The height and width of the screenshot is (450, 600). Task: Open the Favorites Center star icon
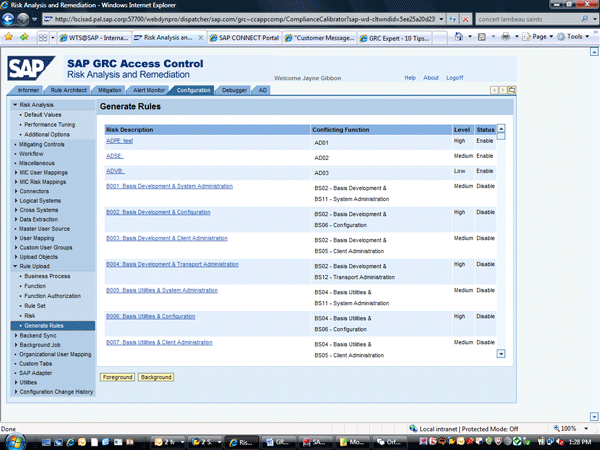8,37
